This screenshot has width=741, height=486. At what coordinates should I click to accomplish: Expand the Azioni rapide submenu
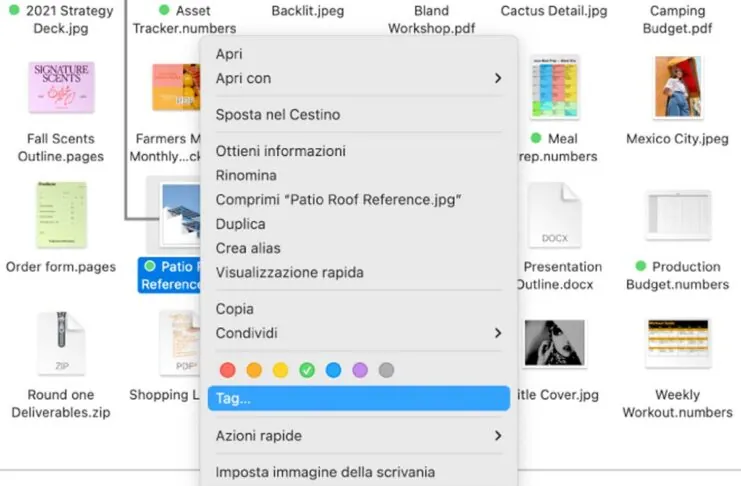click(x=497, y=436)
